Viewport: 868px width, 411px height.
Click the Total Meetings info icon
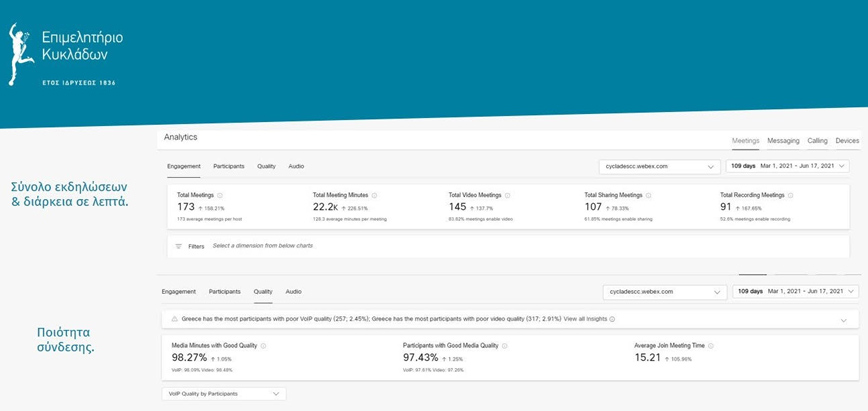point(220,195)
